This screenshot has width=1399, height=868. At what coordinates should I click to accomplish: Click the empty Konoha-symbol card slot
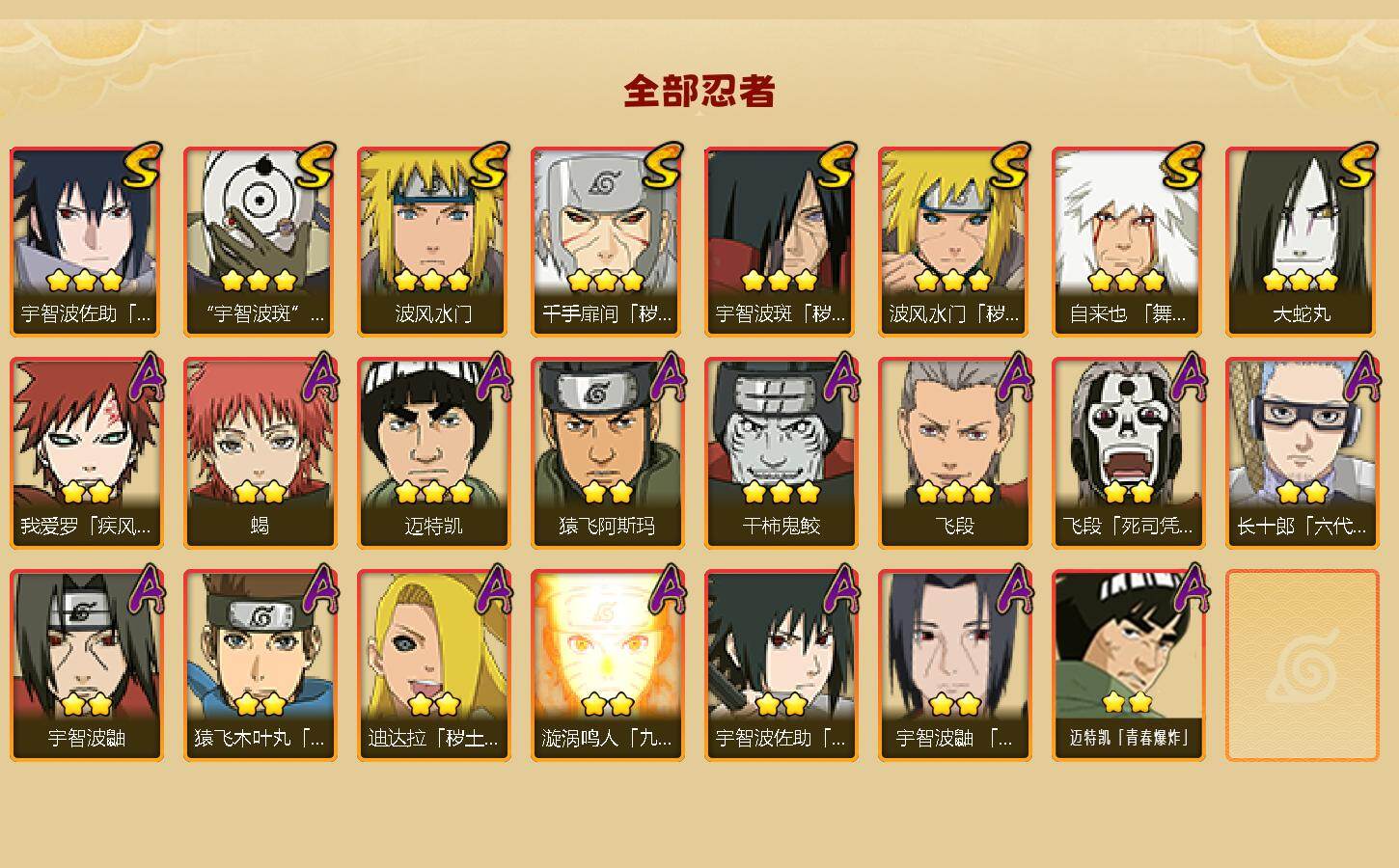(1302, 666)
